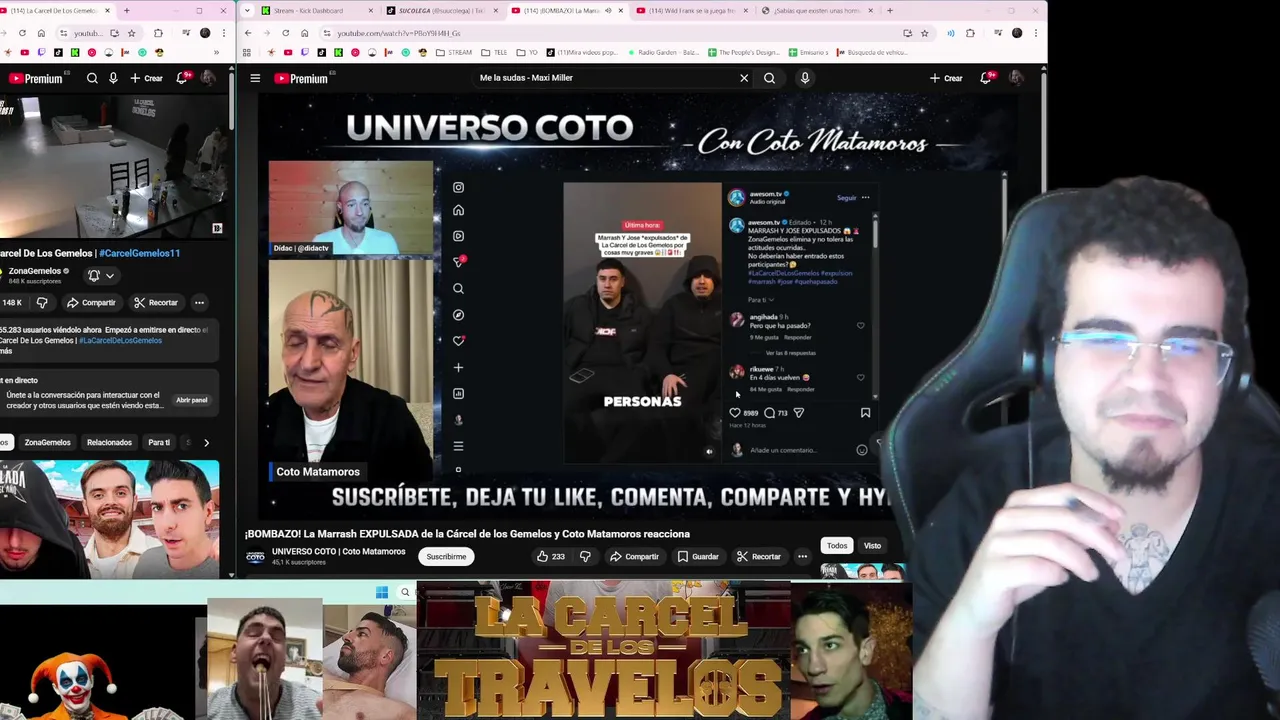Click Instagram explore compass icon in video
Viewport: 1280px width, 720px height.
(x=458, y=315)
